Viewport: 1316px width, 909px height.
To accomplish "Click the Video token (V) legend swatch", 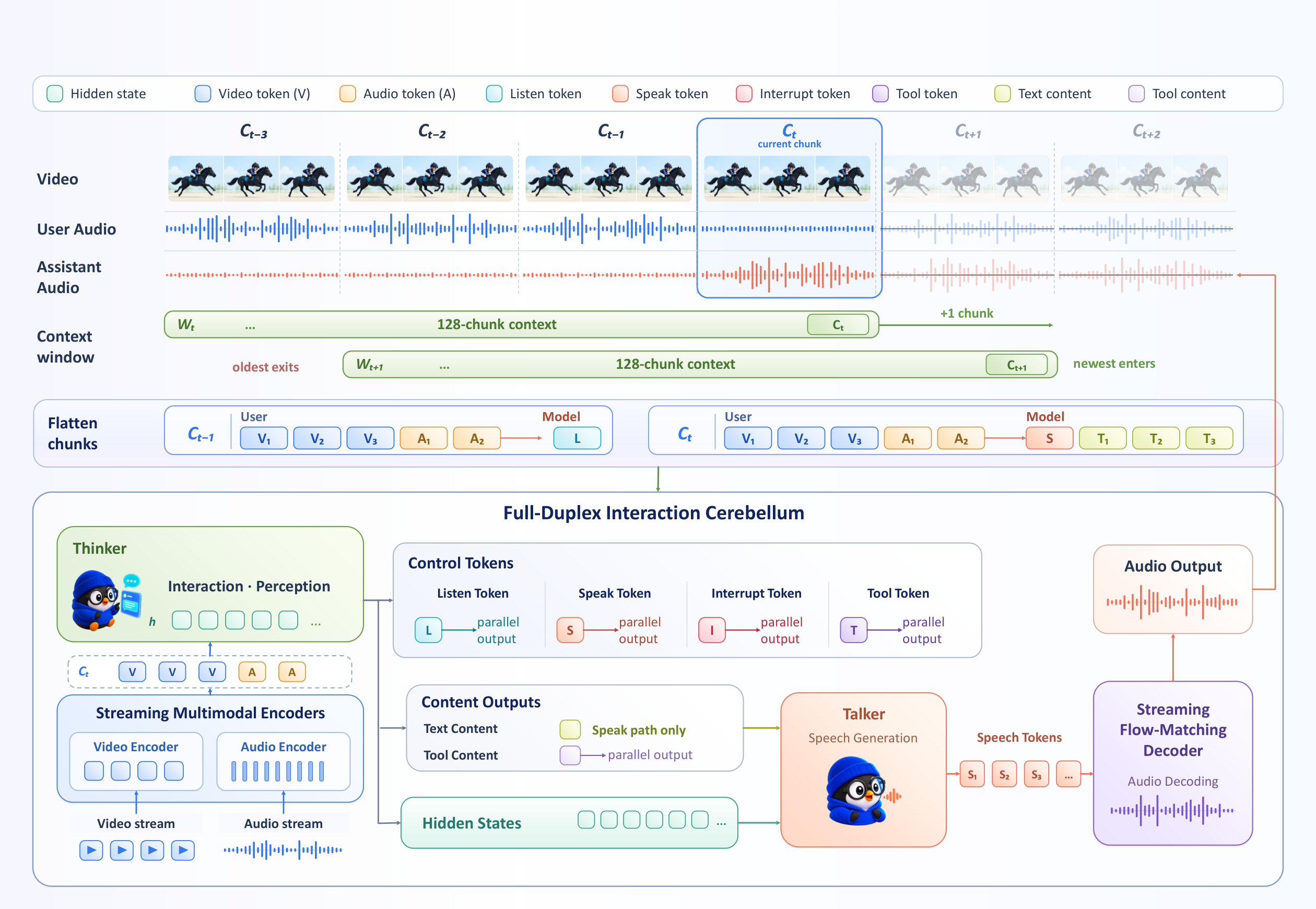I will tap(203, 94).
